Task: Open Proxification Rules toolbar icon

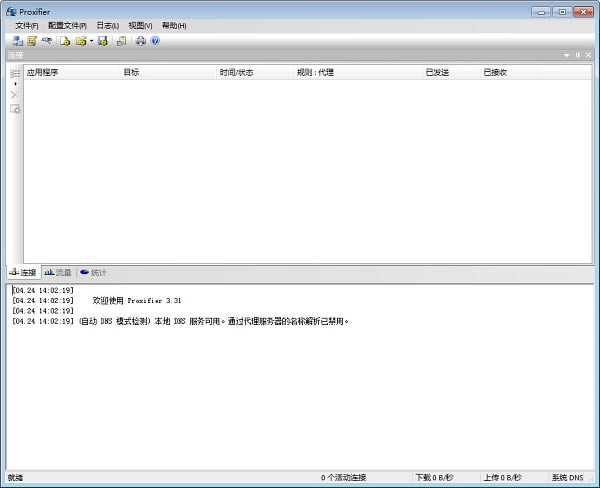Action: click(32, 41)
